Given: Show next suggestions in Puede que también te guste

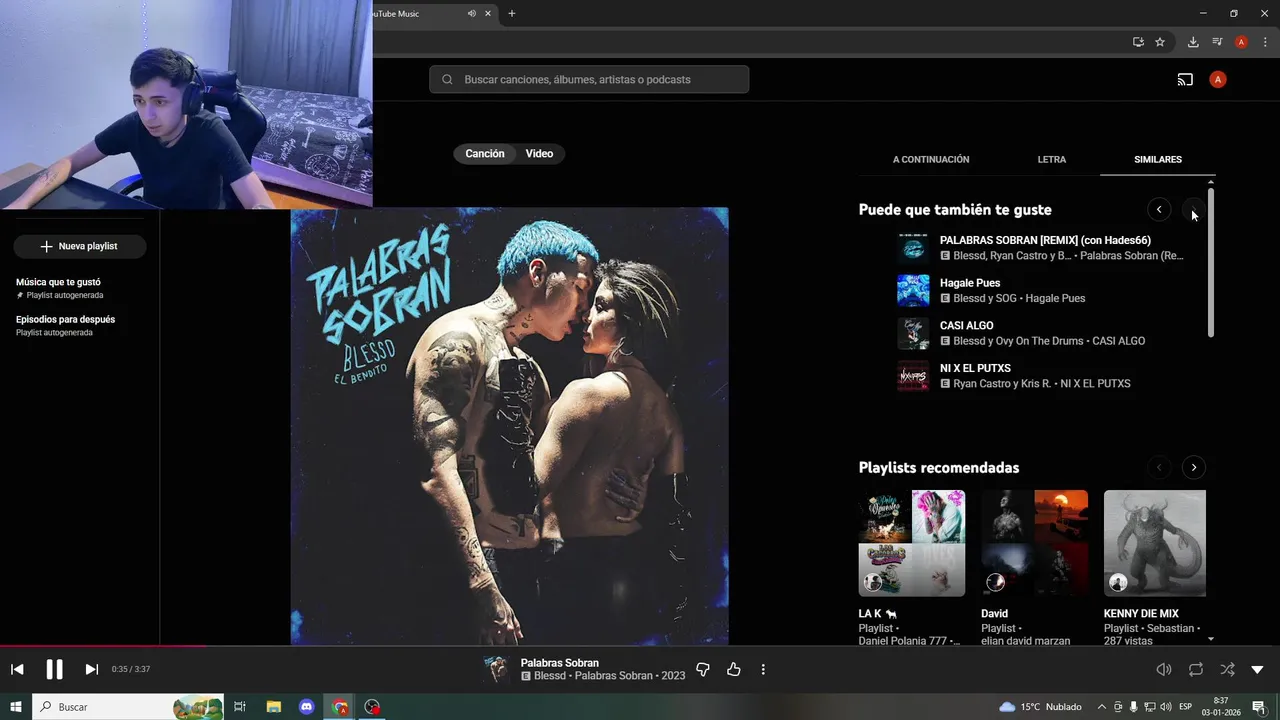Looking at the screenshot, I should pos(1193,209).
